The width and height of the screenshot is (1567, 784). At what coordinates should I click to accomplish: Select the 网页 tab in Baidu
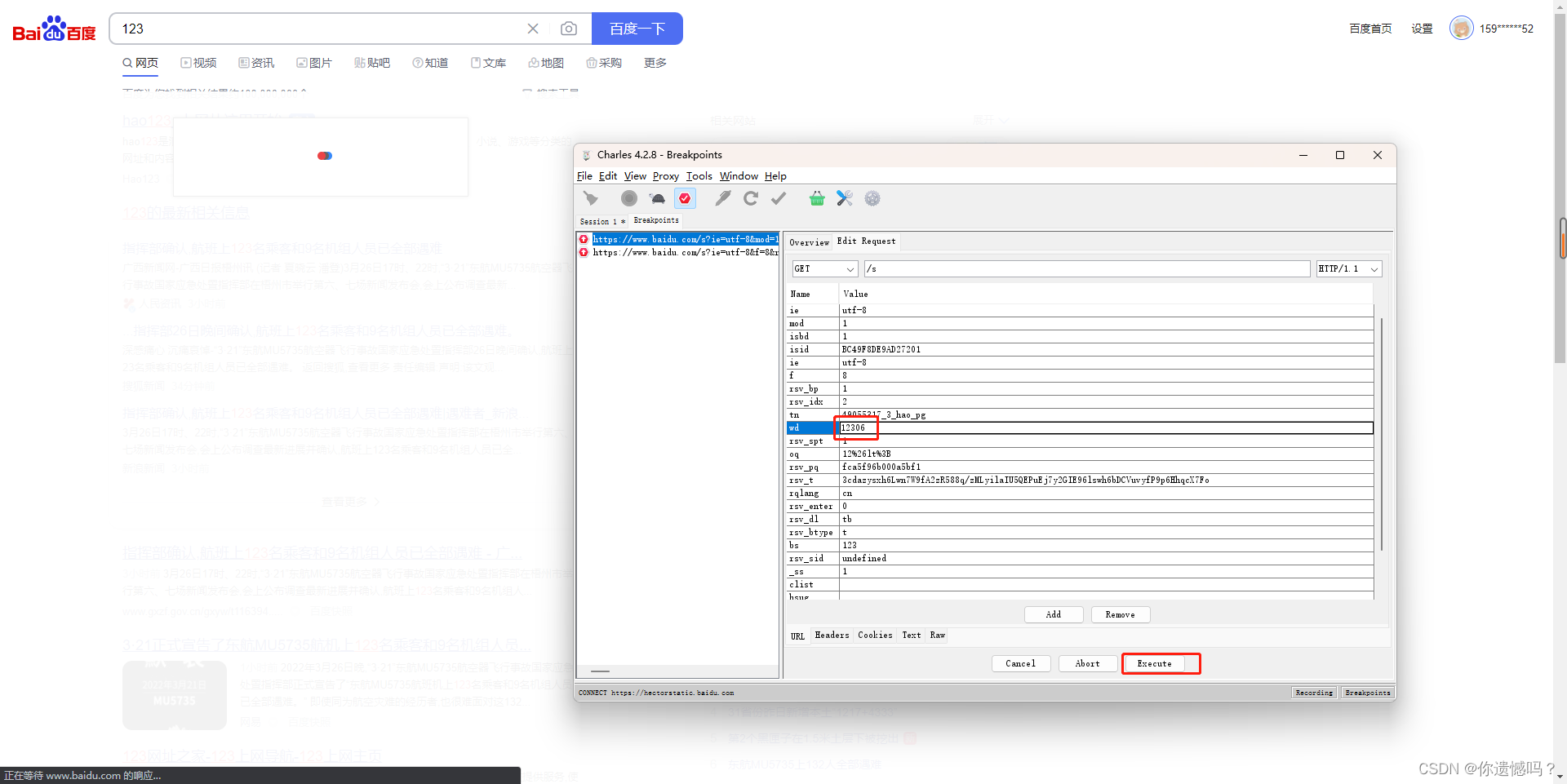[140, 63]
